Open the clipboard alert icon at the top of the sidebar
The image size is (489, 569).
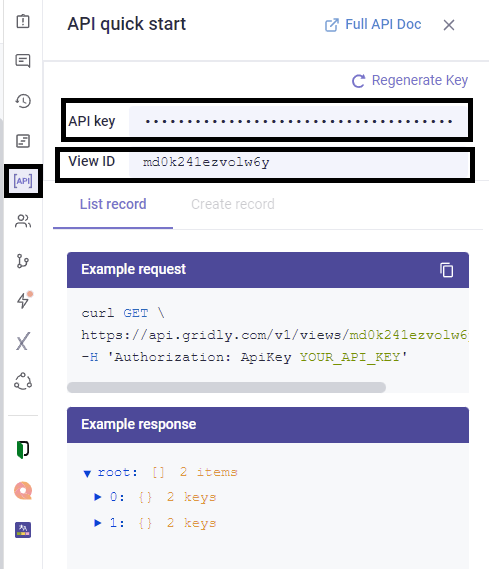pos(23,21)
